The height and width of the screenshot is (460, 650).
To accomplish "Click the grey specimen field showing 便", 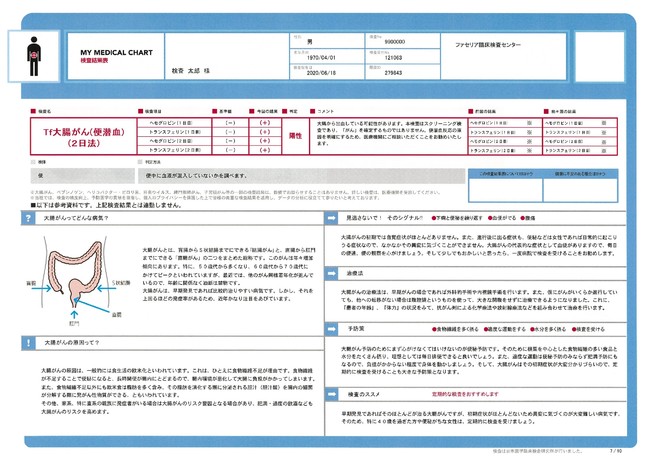I will 82,176.
